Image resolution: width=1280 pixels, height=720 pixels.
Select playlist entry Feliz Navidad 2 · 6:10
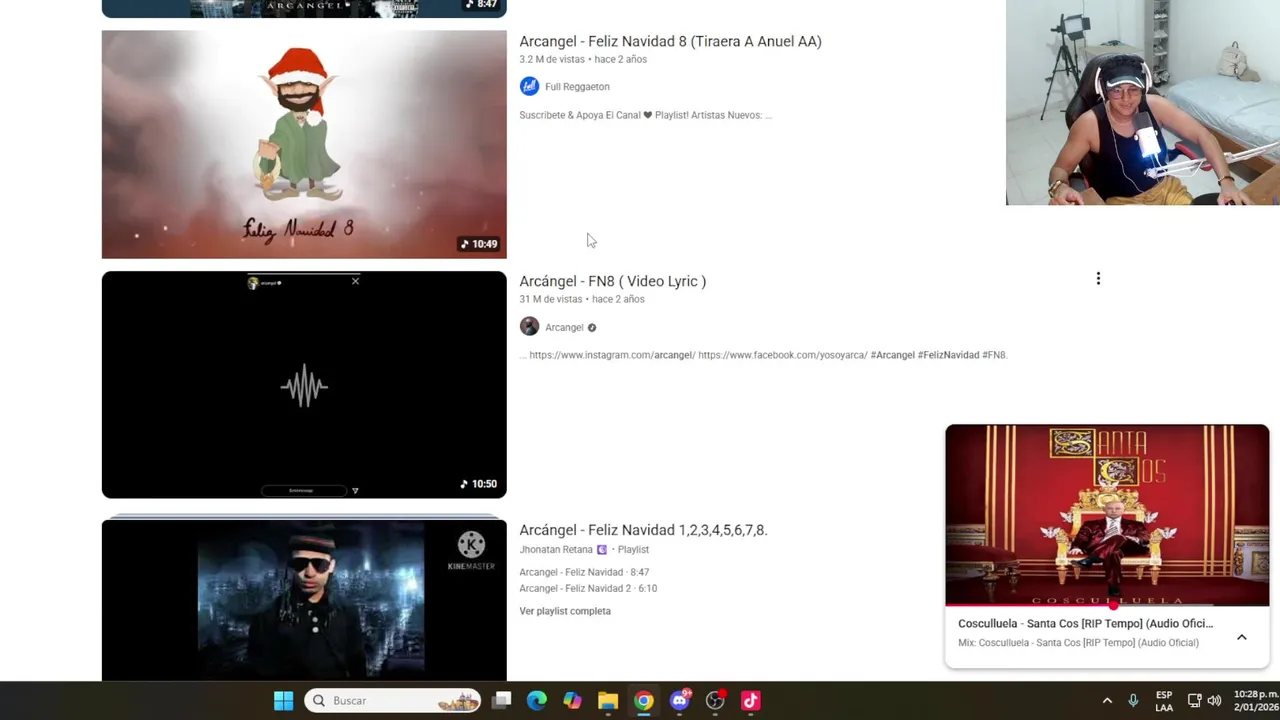[588, 588]
